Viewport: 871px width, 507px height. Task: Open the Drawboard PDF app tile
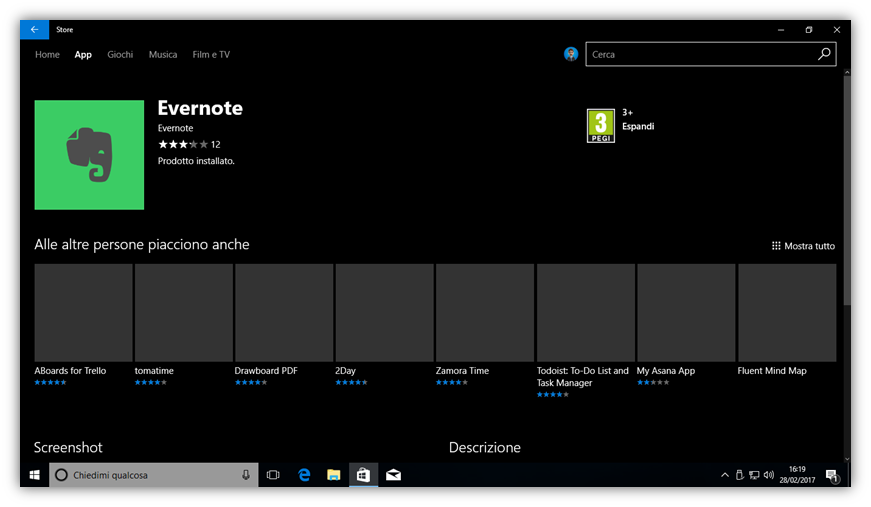click(284, 313)
